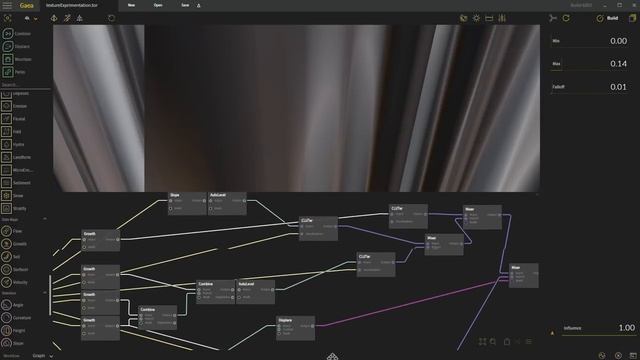Adjust the Min slider

[590, 41]
